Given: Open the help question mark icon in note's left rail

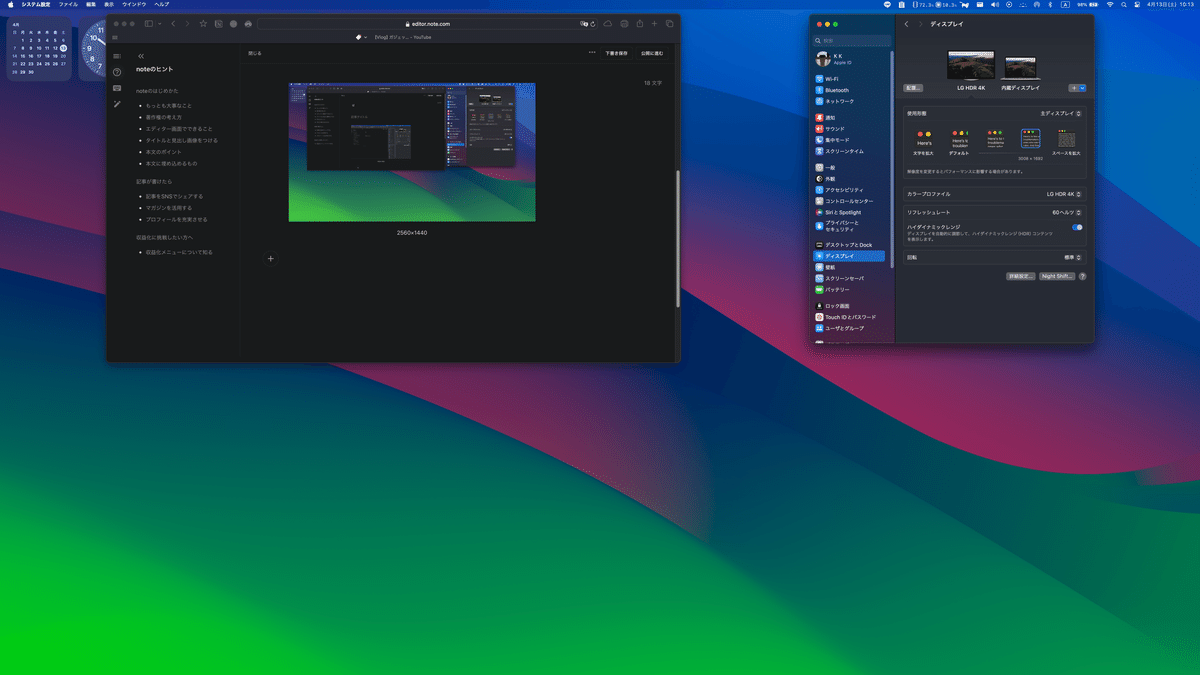Looking at the screenshot, I should pos(117,72).
